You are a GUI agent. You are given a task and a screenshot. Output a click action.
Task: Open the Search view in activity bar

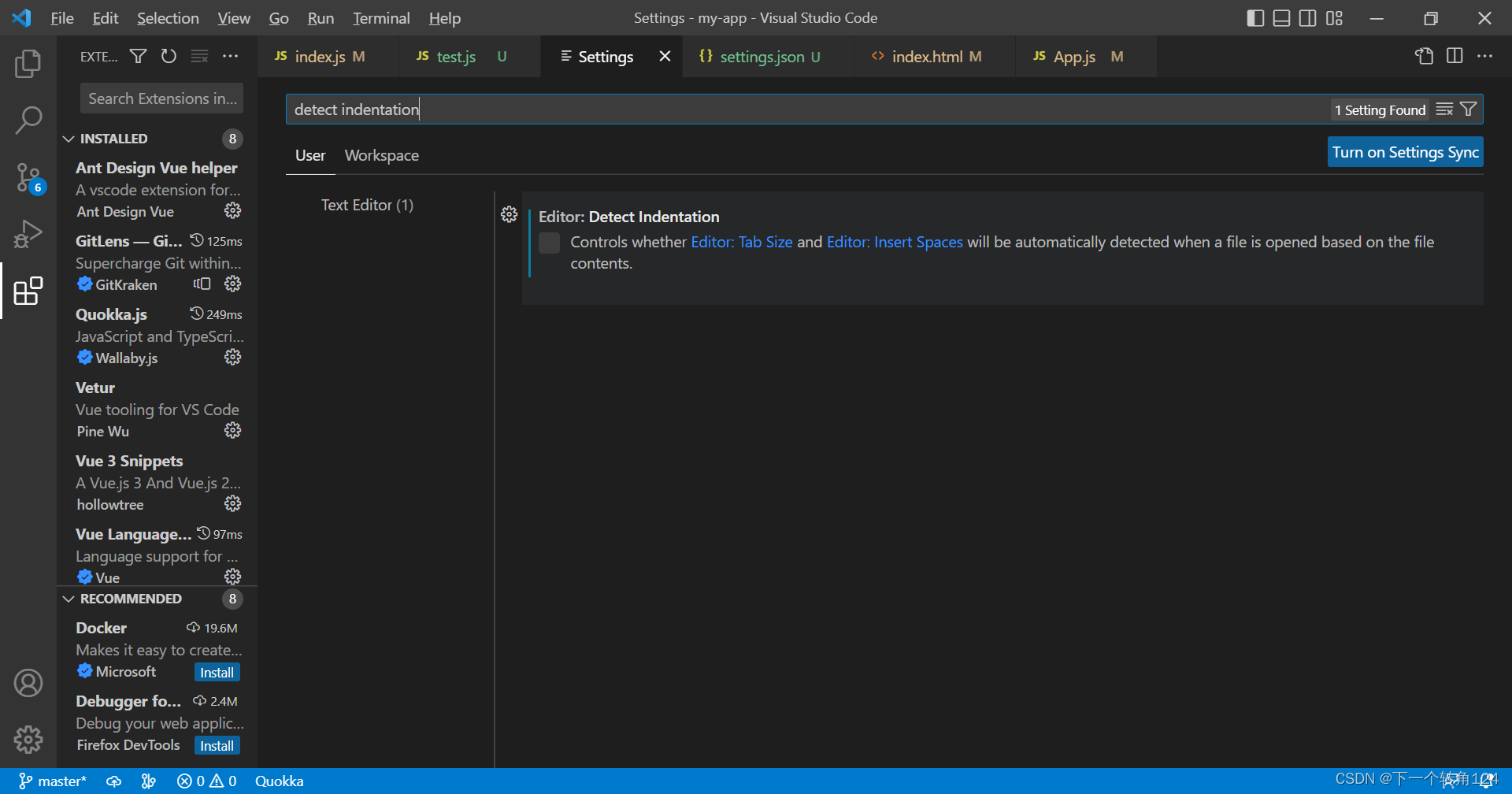[x=28, y=121]
